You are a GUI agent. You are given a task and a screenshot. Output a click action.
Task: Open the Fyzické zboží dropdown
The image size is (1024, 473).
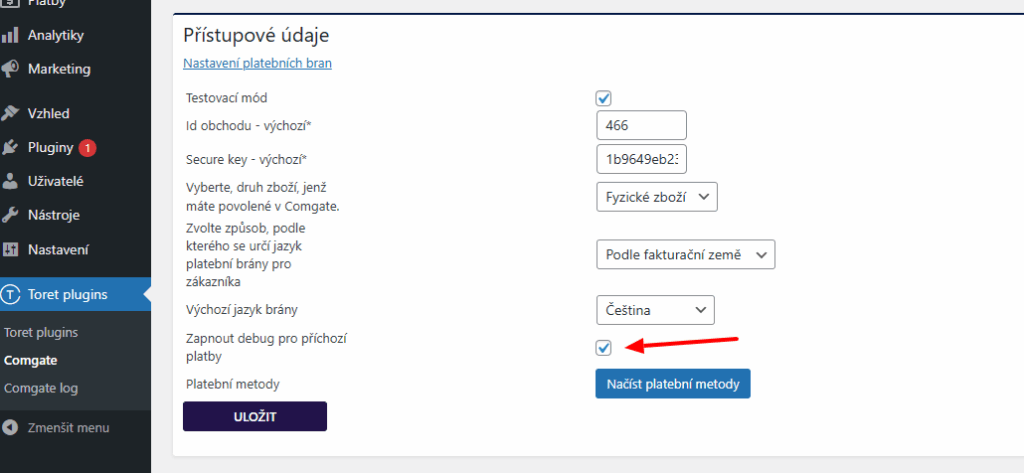click(x=656, y=197)
